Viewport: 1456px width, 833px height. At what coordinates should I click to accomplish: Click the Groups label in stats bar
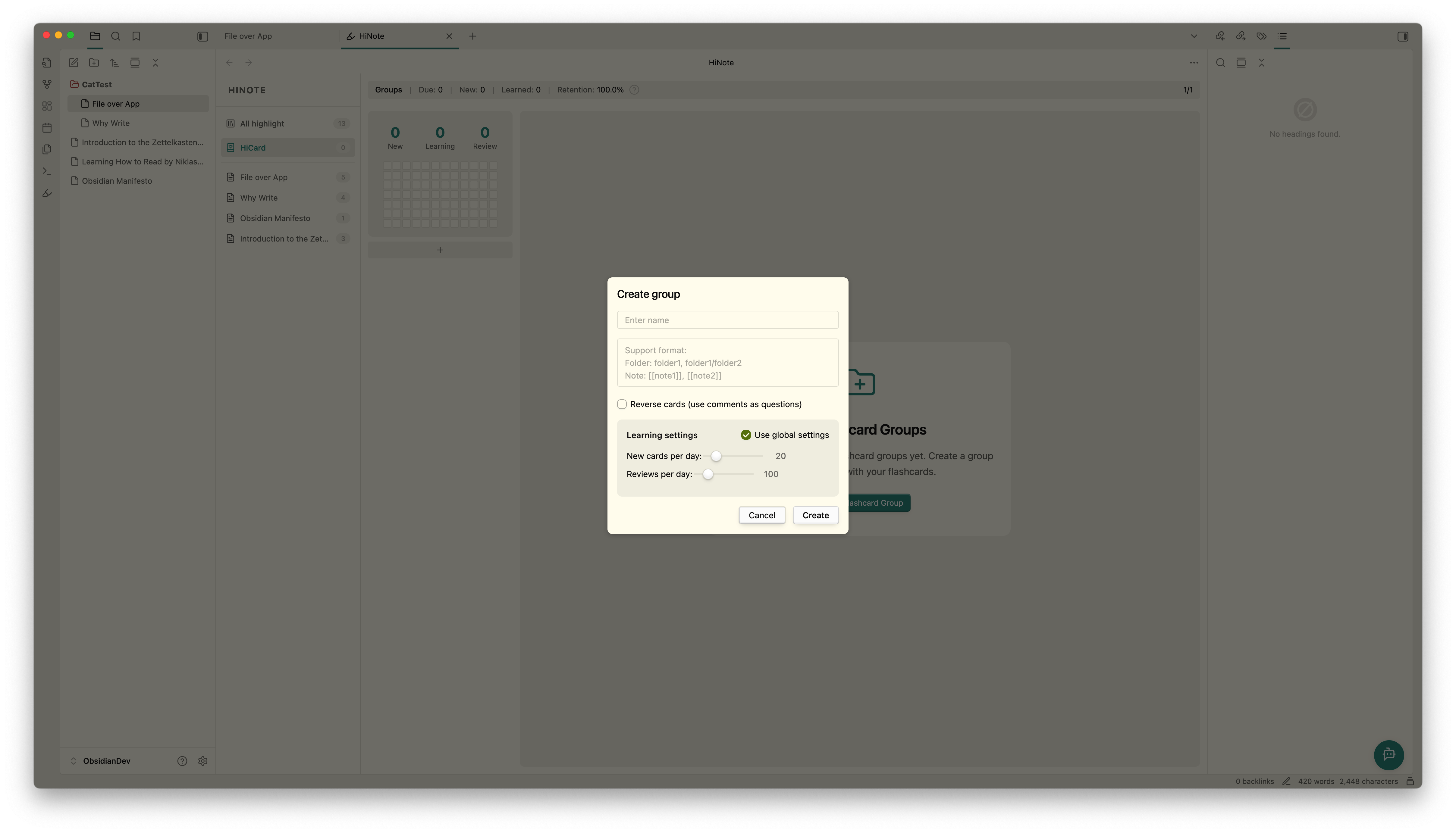pyautogui.click(x=388, y=90)
